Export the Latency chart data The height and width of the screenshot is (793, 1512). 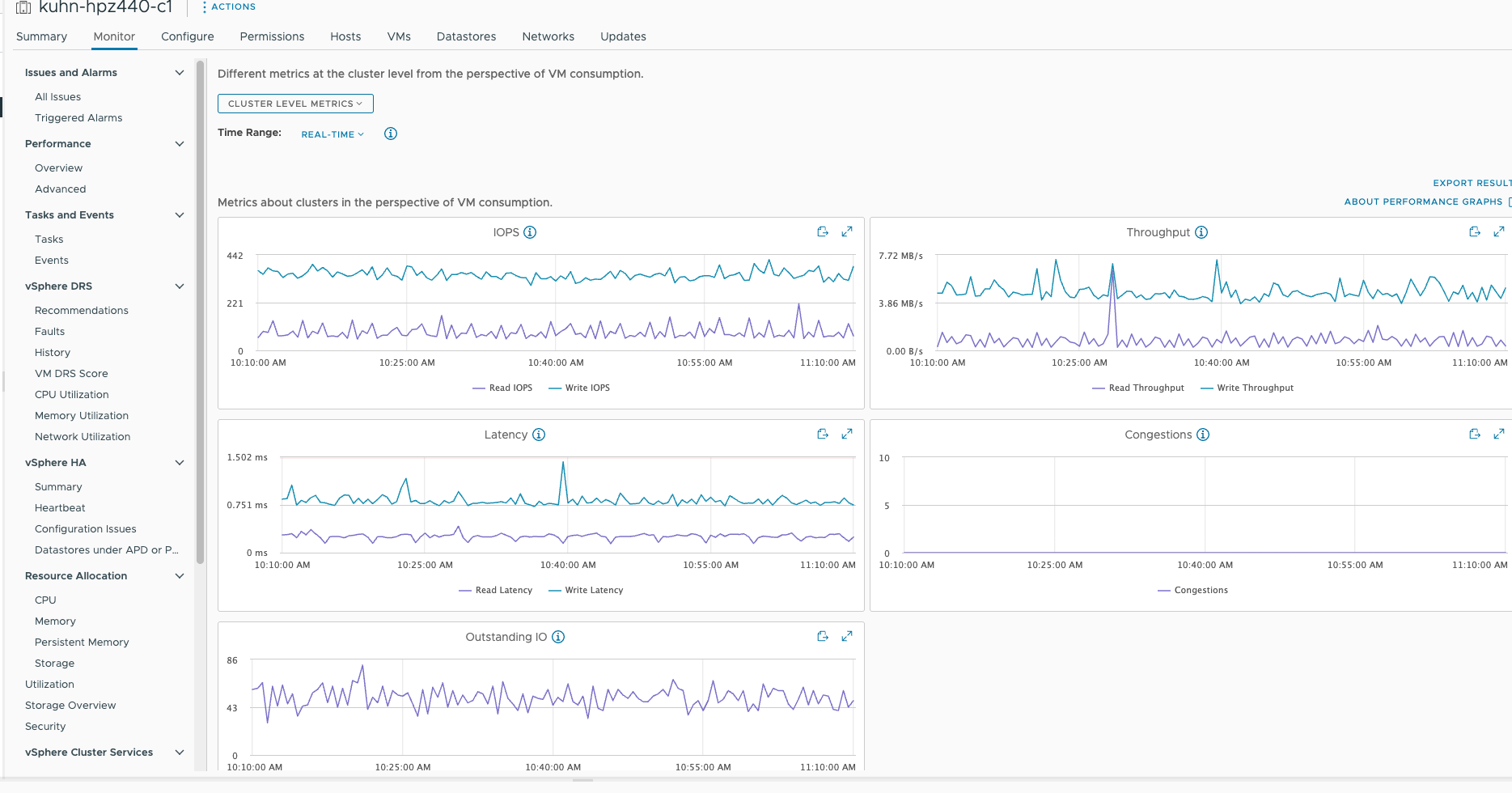click(823, 434)
